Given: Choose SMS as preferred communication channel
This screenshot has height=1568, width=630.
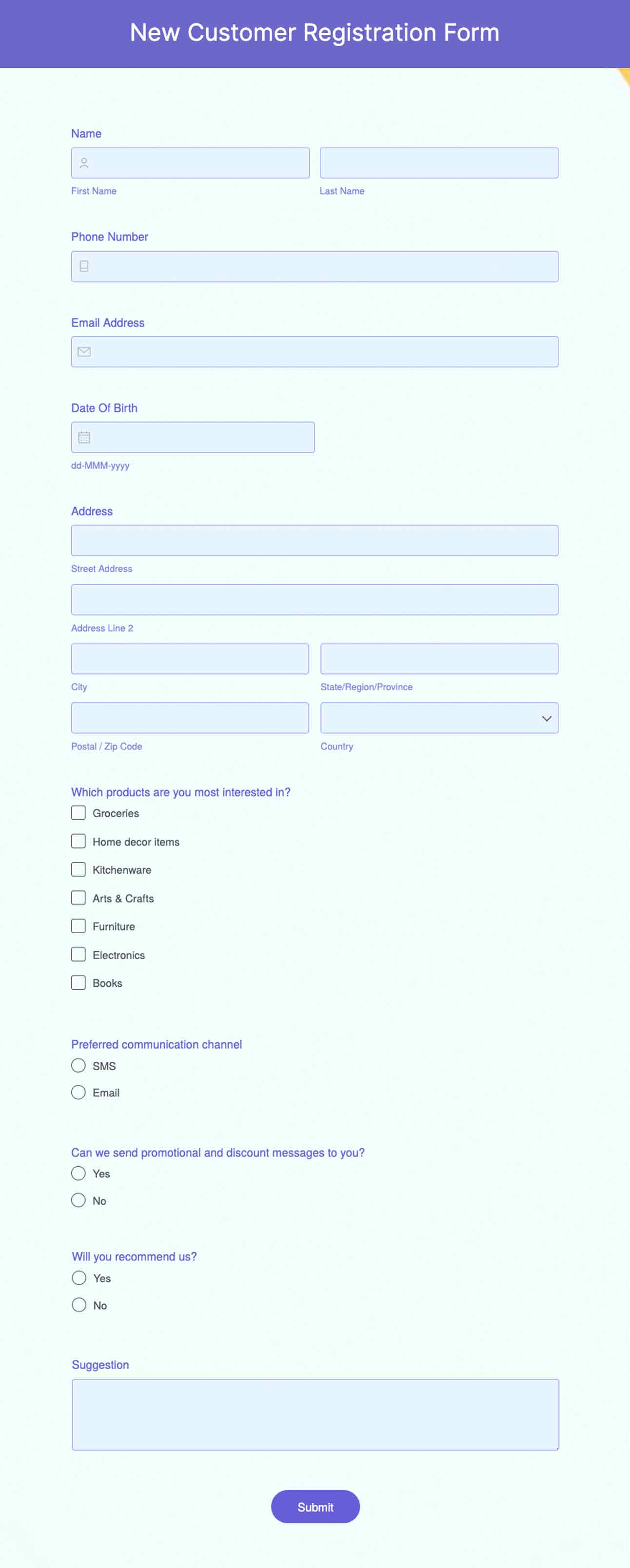Looking at the screenshot, I should tap(79, 1066).
